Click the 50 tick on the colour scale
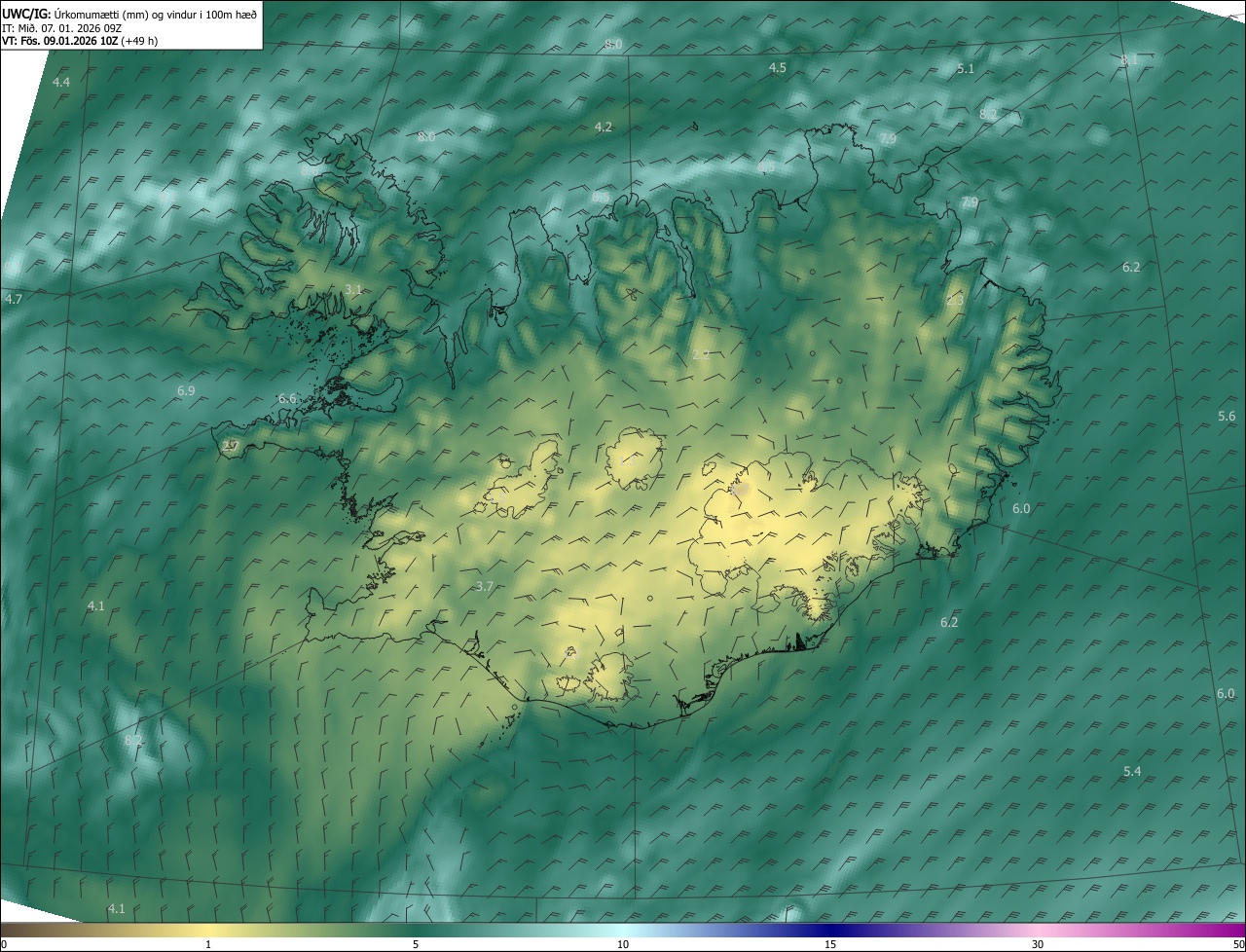Screen dimensions: 1246x952 [1238, 944]
